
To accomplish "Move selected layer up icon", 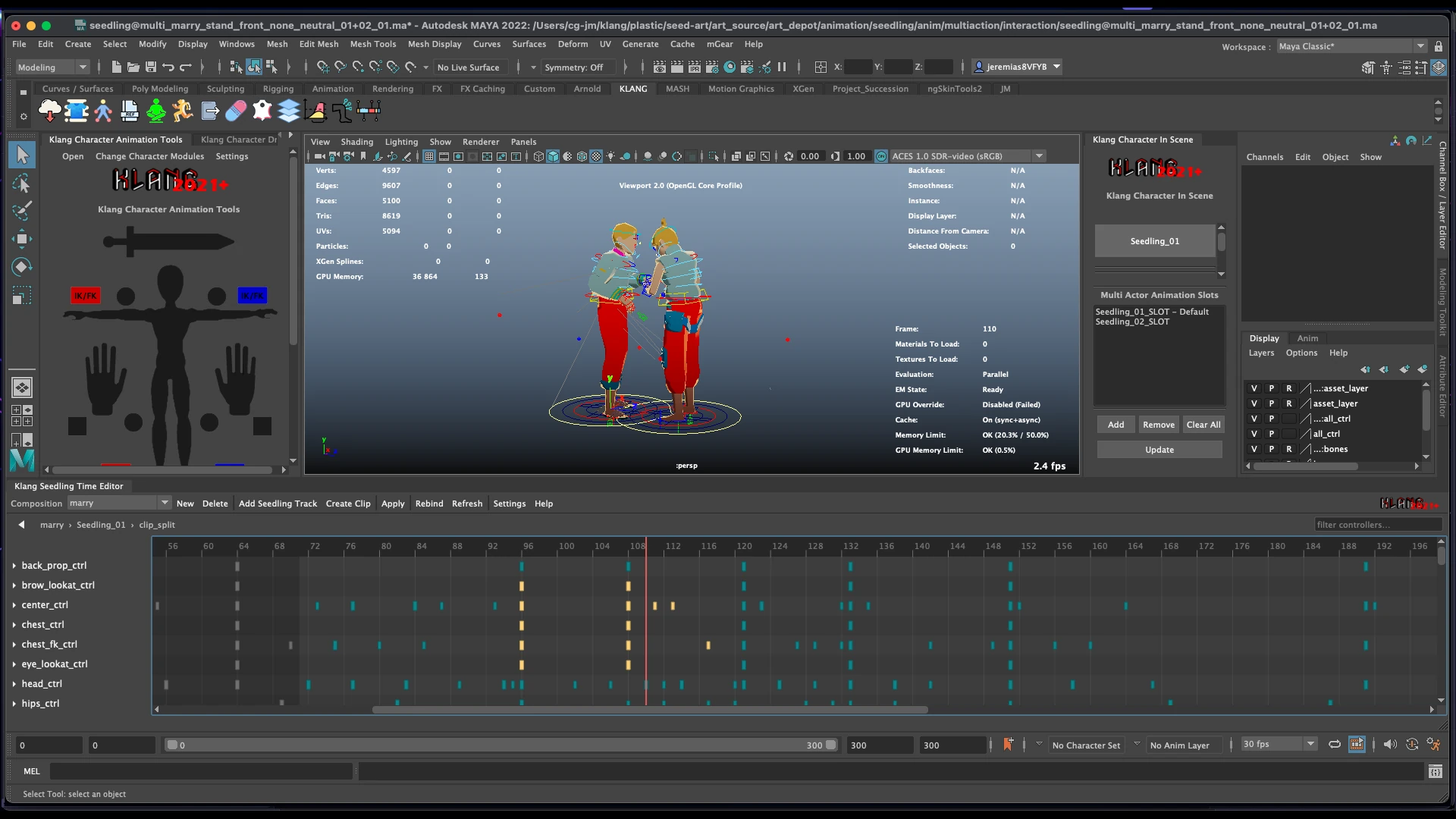I will tap(1366, 369).
